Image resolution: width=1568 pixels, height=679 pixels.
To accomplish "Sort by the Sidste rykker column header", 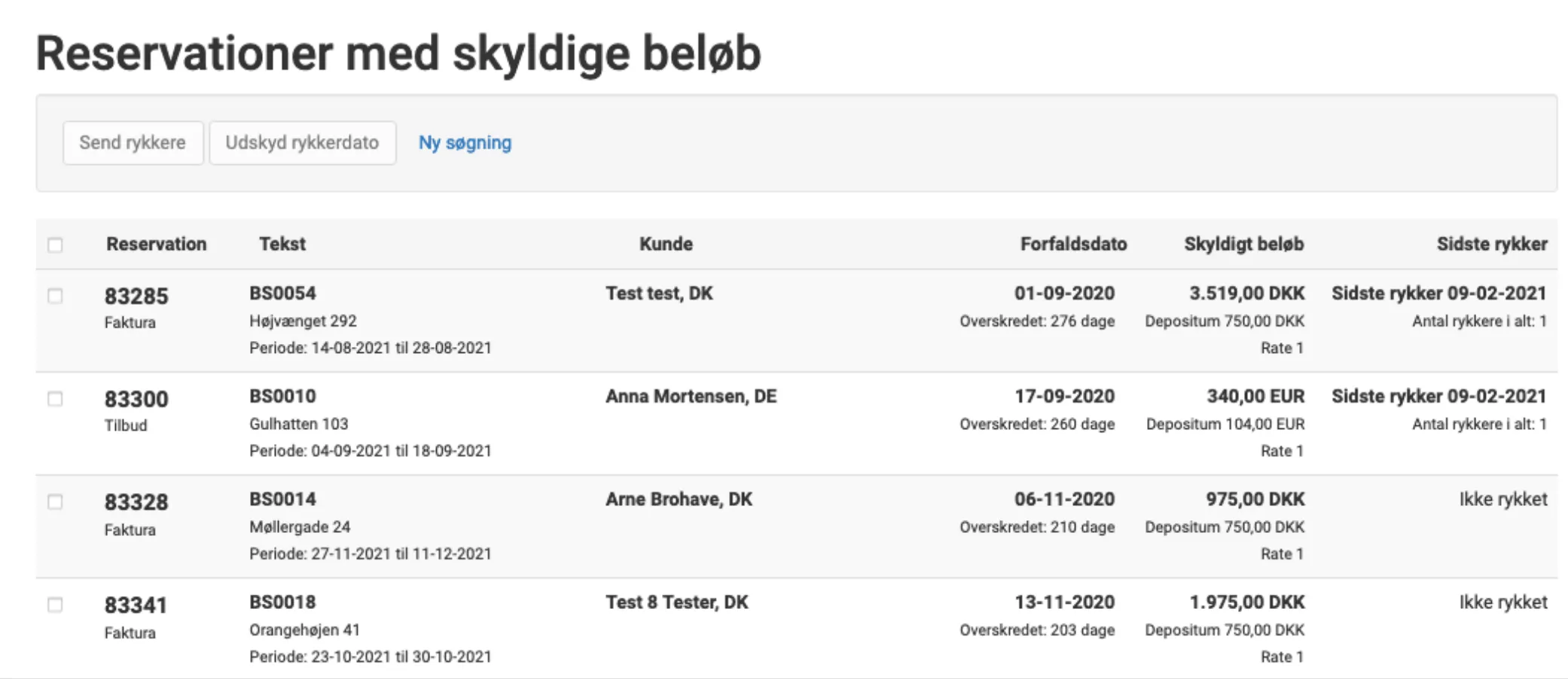I will tap(1493, 244).
